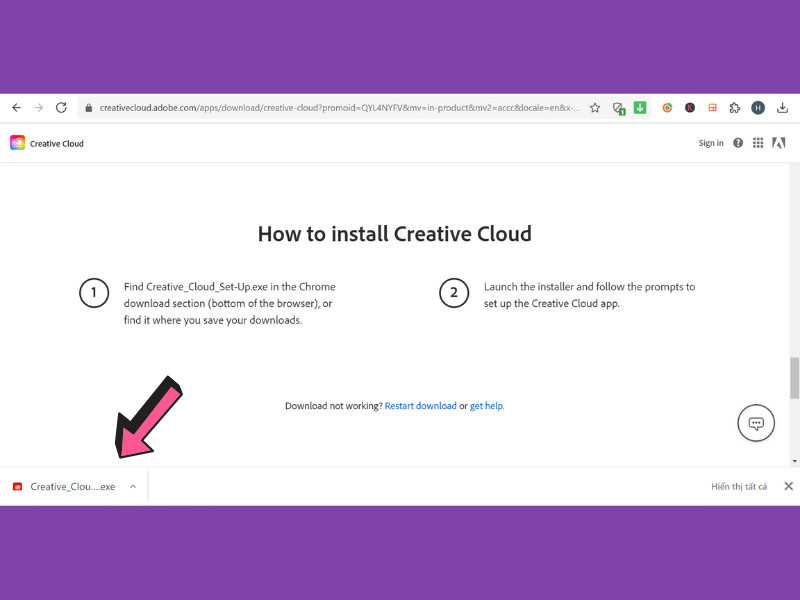
Task: Open the chat feedback bubble icon
Action: (x=756, y=422)
